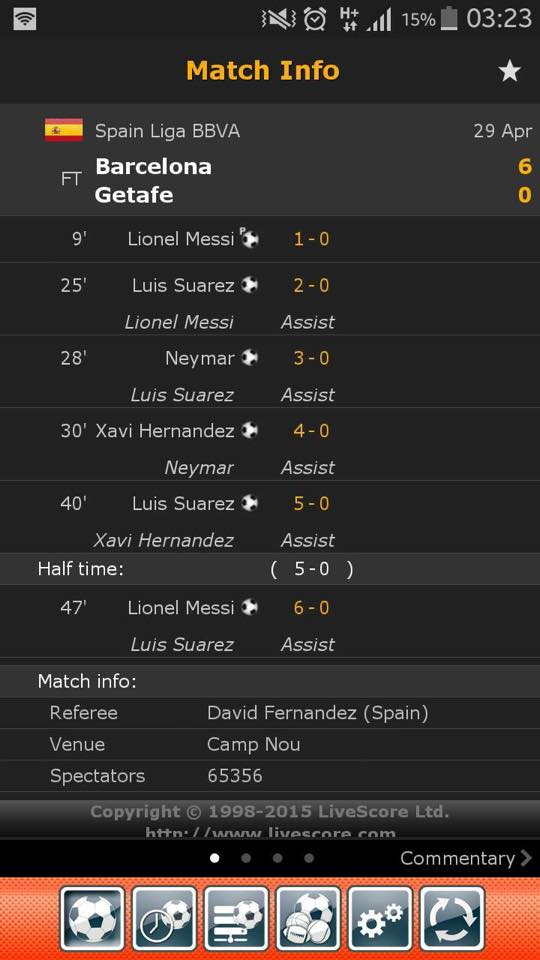The height and width of the screenshot is (960, 540).
Task: Click the Spanish flag icon
Action: click(x=64, y=130)
